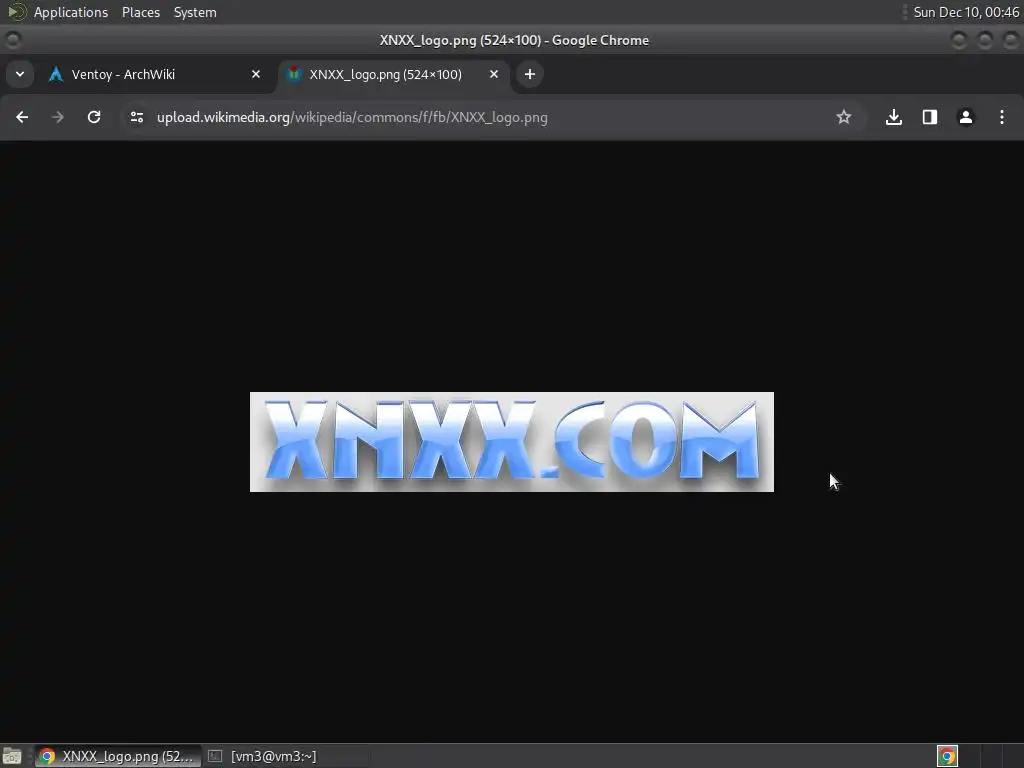
Task: Click the window menu button in the title bar
Action: (x=13, y=40)
